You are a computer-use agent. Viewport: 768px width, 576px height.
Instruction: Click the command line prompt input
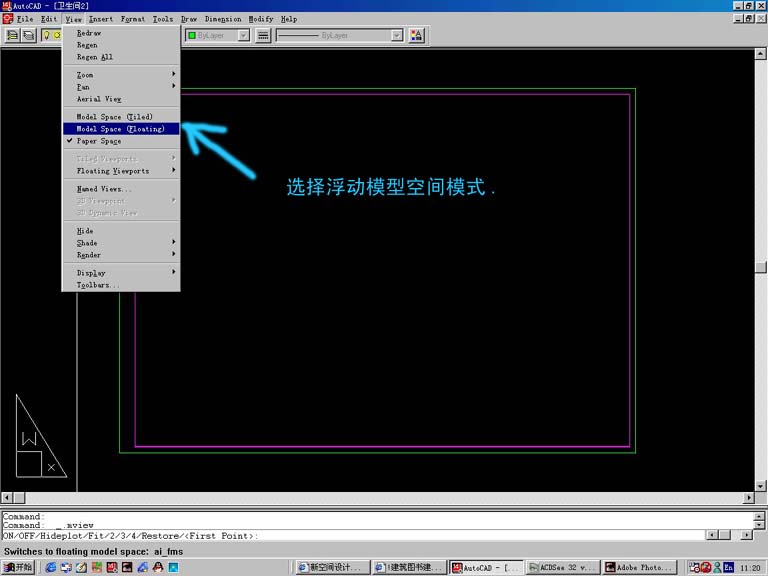pos(353,535)
